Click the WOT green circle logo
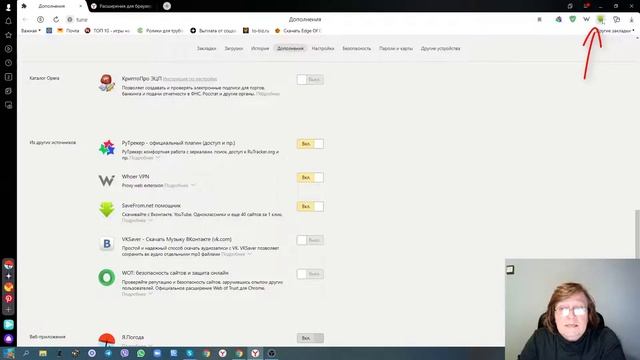Screen dimensions: 640x360 click(x=107, y=278)
